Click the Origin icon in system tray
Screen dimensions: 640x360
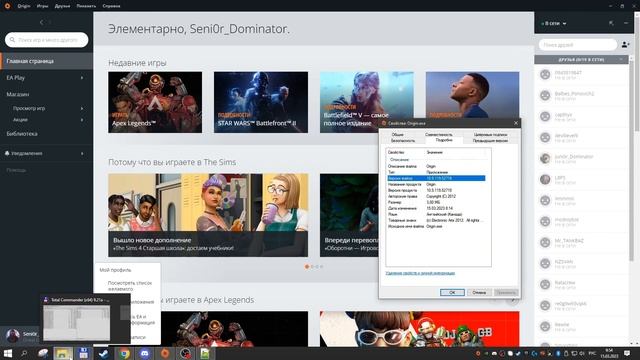coord(478,353)
